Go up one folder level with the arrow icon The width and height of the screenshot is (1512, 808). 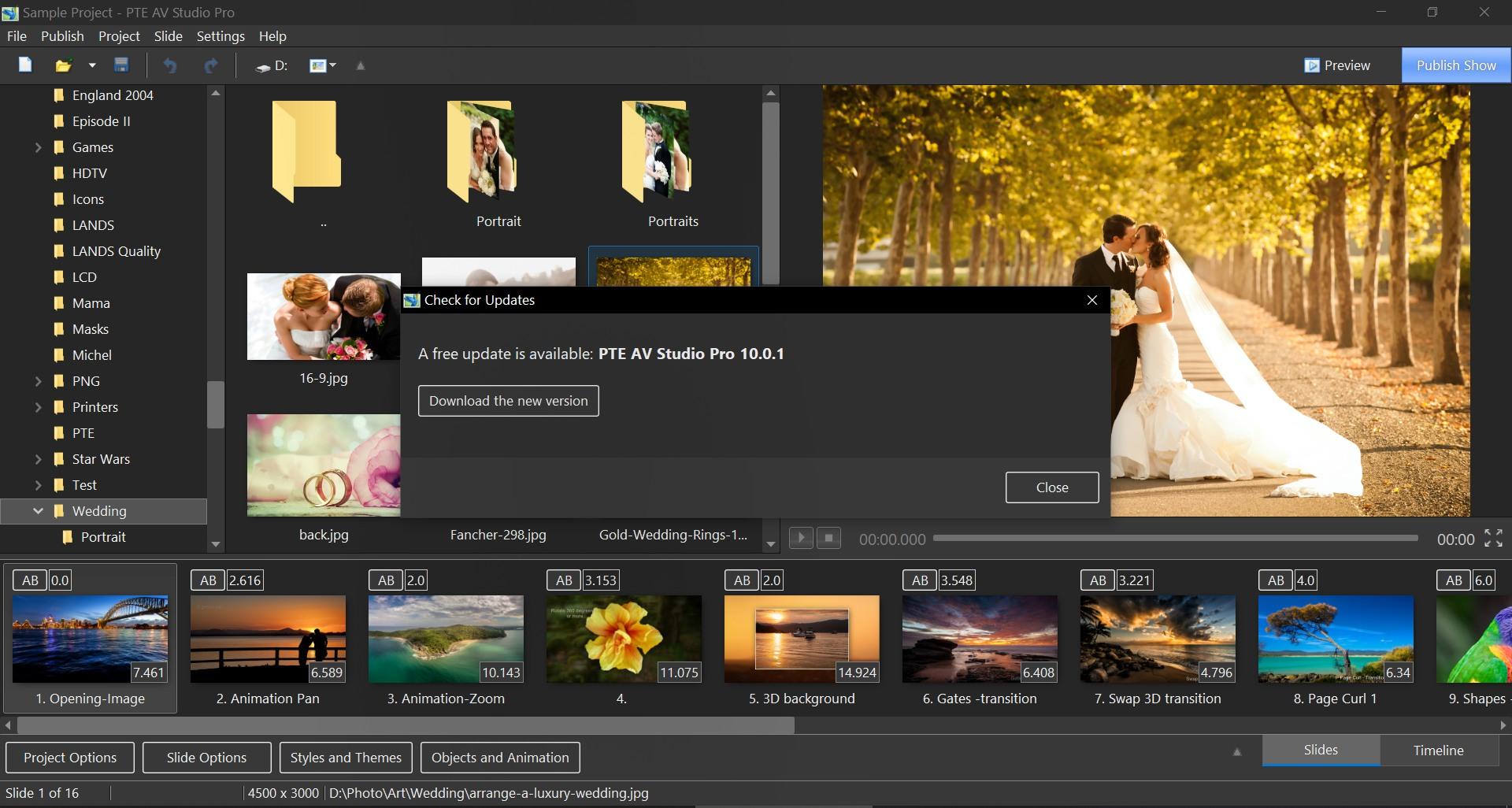[x=361, y=65]
